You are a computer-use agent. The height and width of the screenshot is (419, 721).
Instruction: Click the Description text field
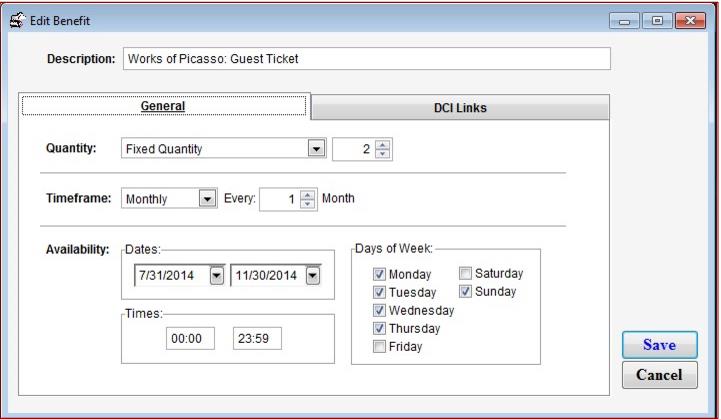coord(365,59)
